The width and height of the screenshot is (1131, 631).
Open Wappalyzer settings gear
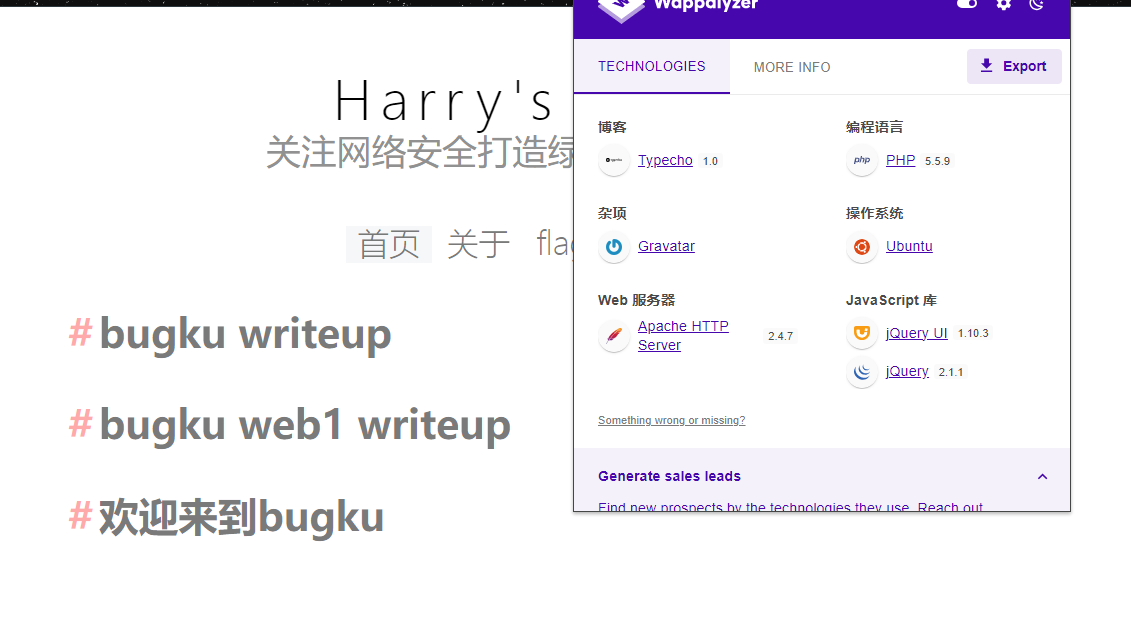point(1003,4)
